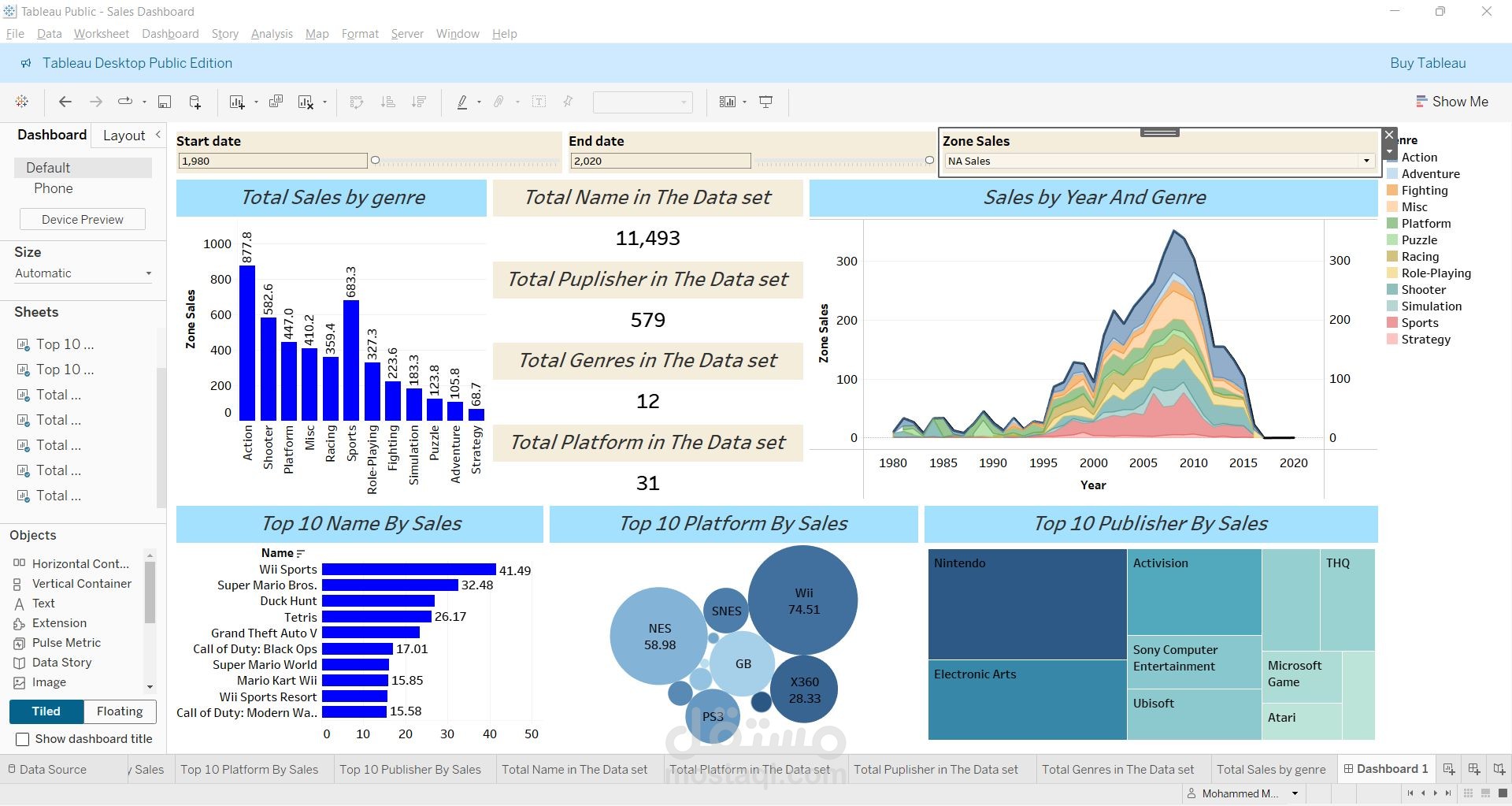Click the Swap rows and columns icon
The image size is (1512, 806).
357,102
